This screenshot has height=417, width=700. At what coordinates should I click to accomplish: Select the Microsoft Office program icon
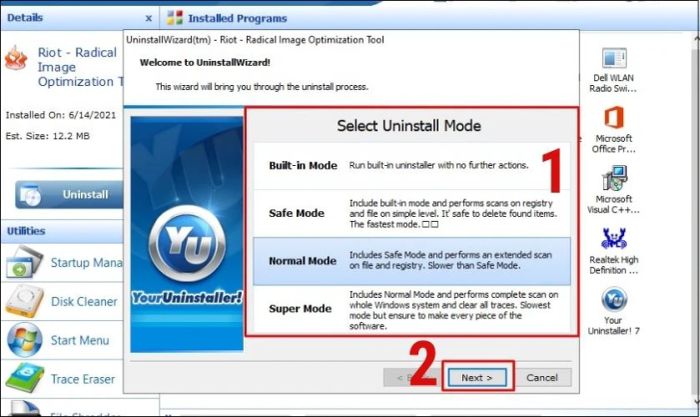click(614, 118)
